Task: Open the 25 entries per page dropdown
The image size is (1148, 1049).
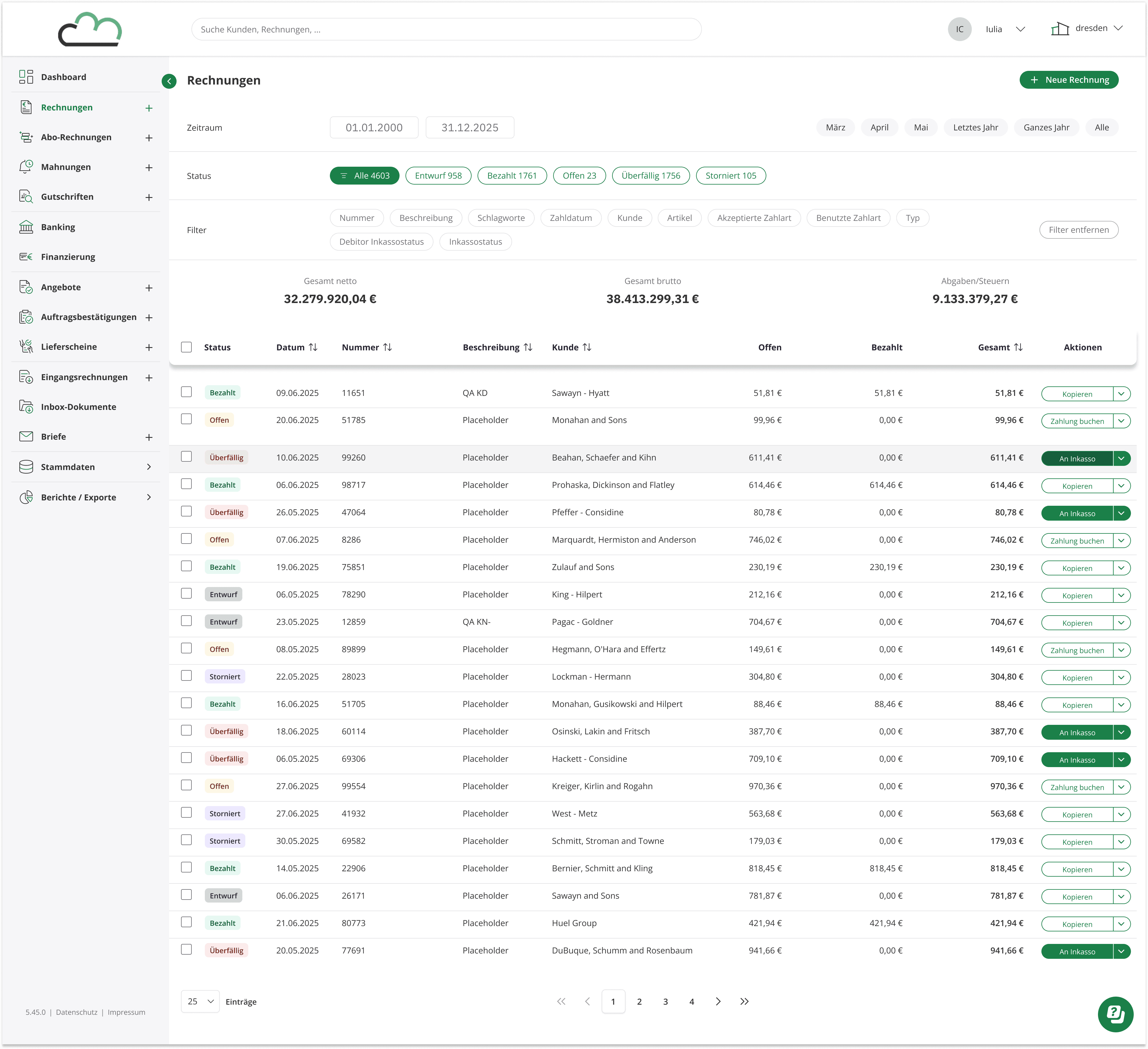Action: pos(200,1002)
